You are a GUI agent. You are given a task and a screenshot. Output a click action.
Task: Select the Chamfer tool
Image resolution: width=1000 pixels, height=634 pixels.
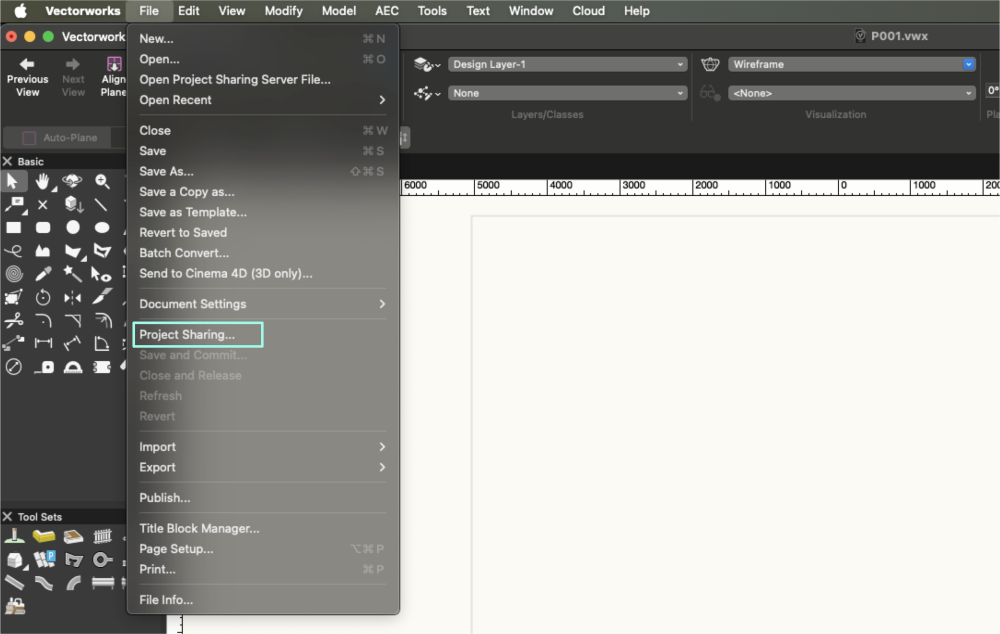(72, 320)
